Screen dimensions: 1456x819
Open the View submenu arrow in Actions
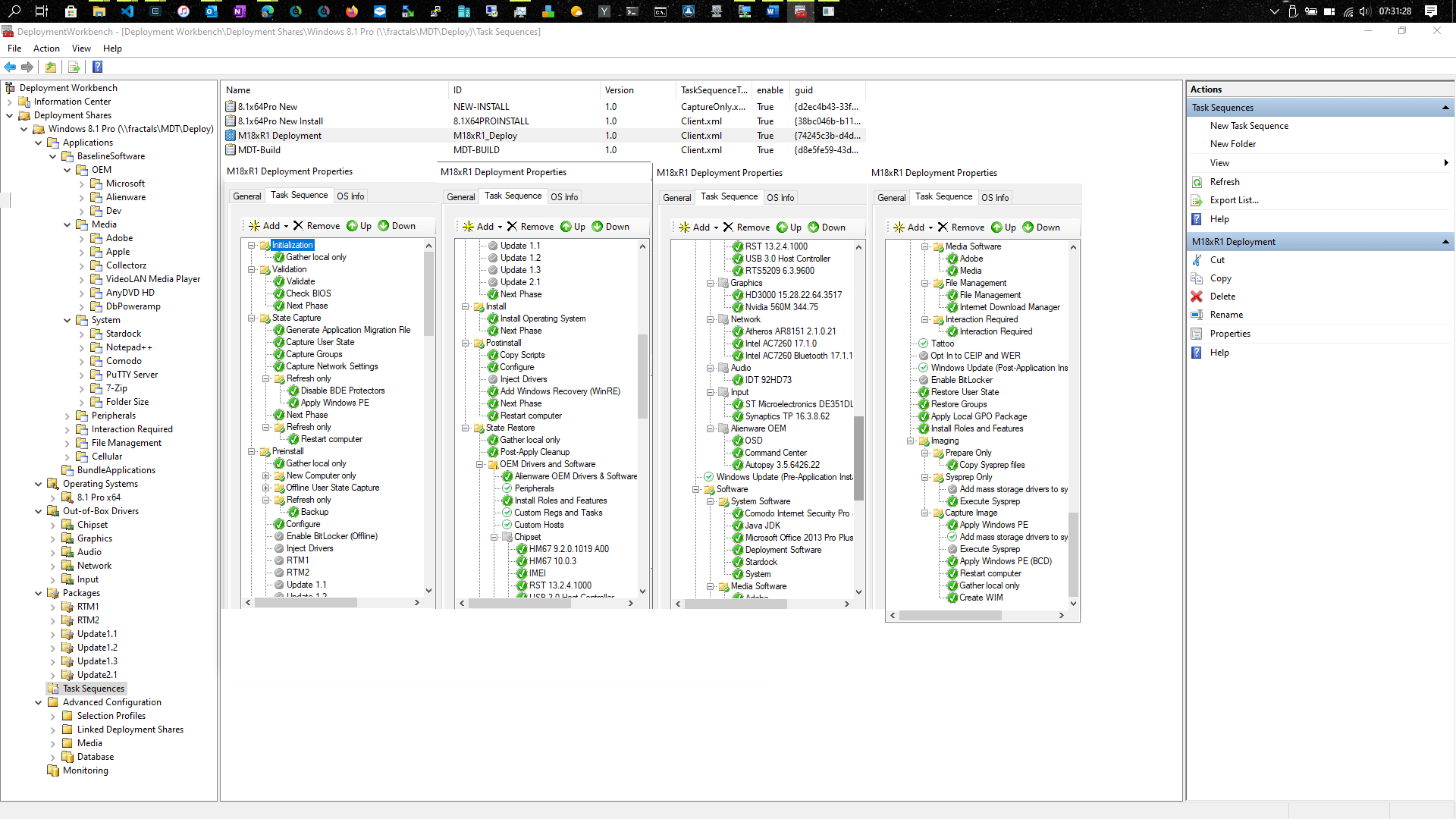tap(1445, 163)
